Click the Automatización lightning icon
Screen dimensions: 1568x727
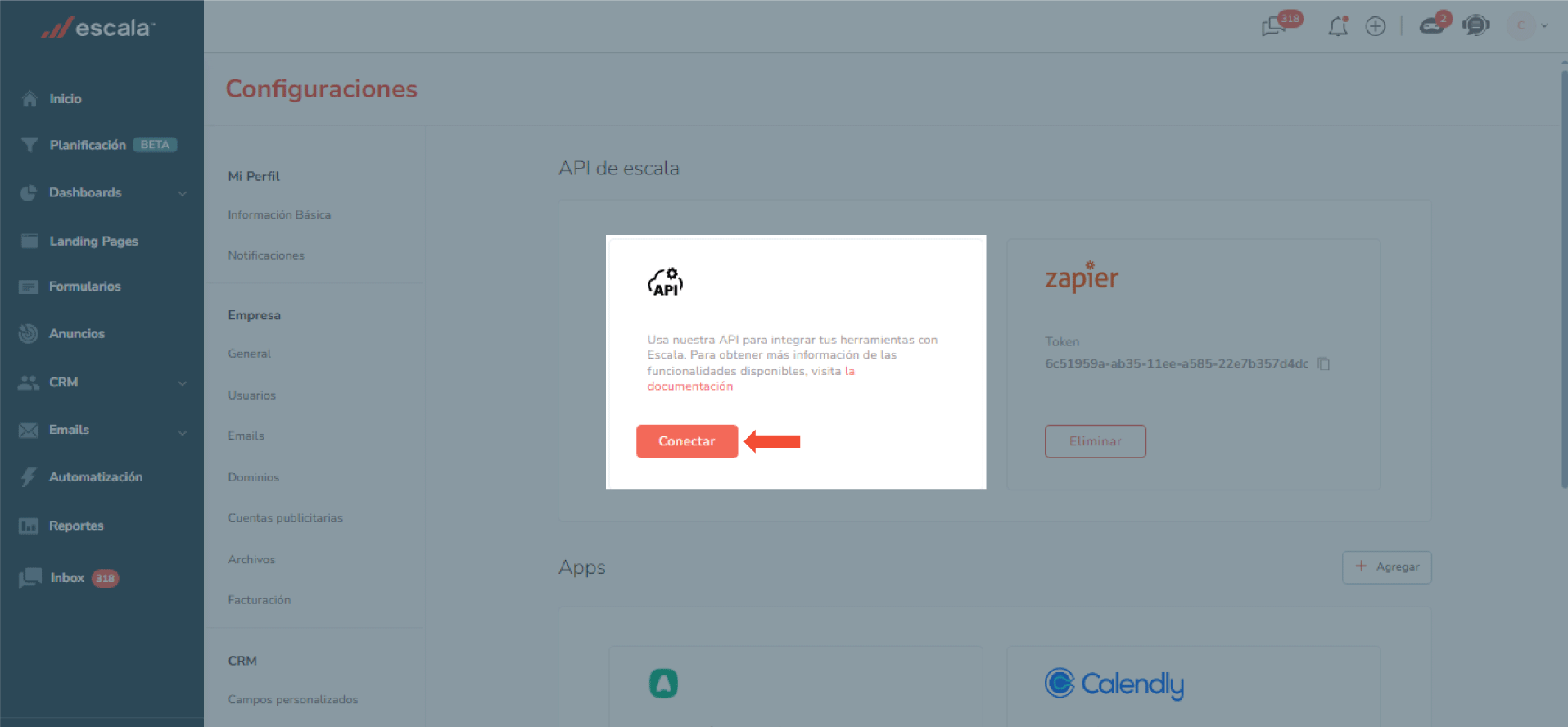pos(29,477)
